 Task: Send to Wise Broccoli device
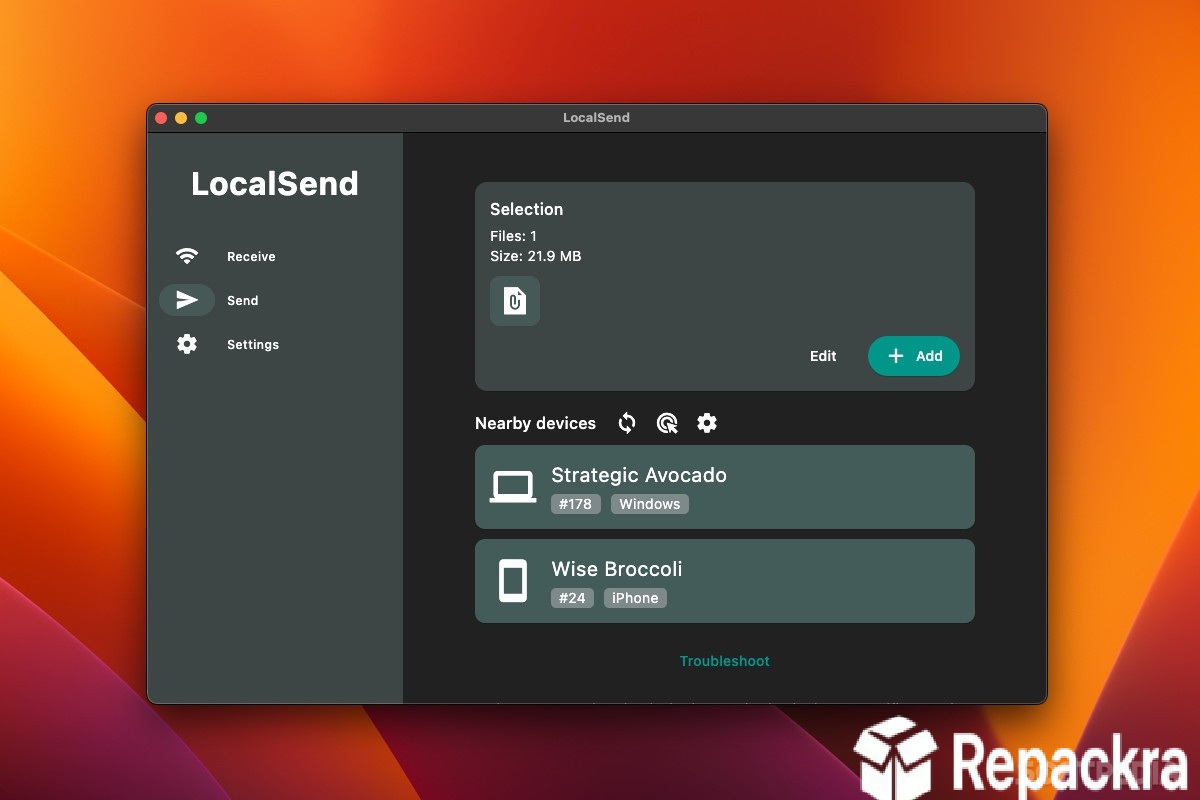pos(725,581)
